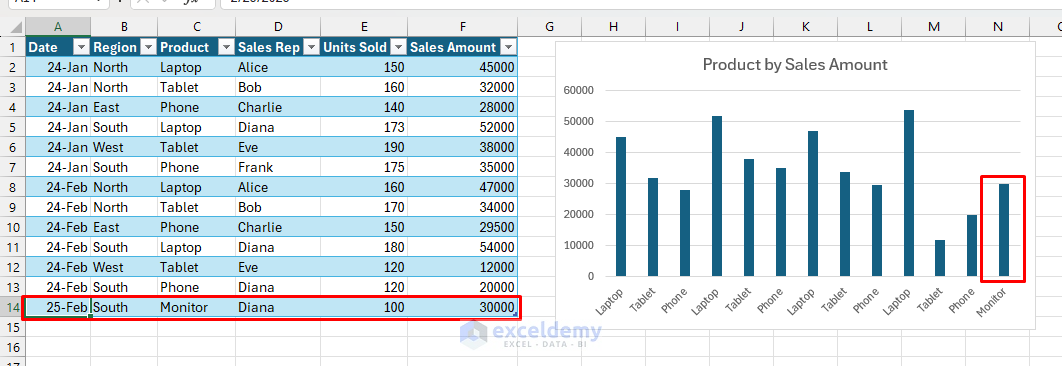Select the Region cell East in row 4
This screenshot has width=1062, height=366.
[124, 107]
